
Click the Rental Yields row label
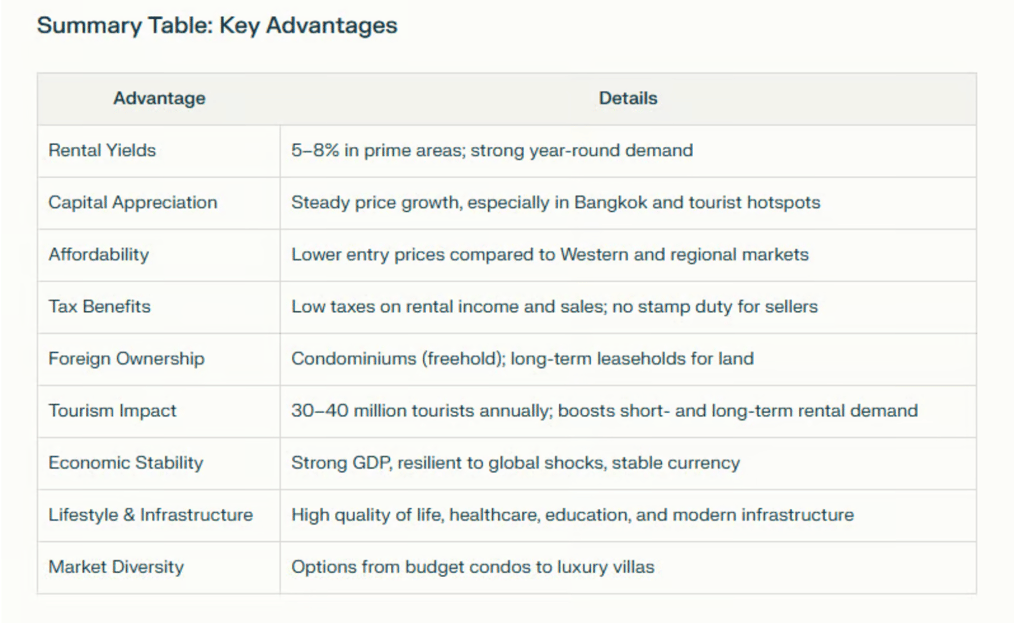[102, 150]
